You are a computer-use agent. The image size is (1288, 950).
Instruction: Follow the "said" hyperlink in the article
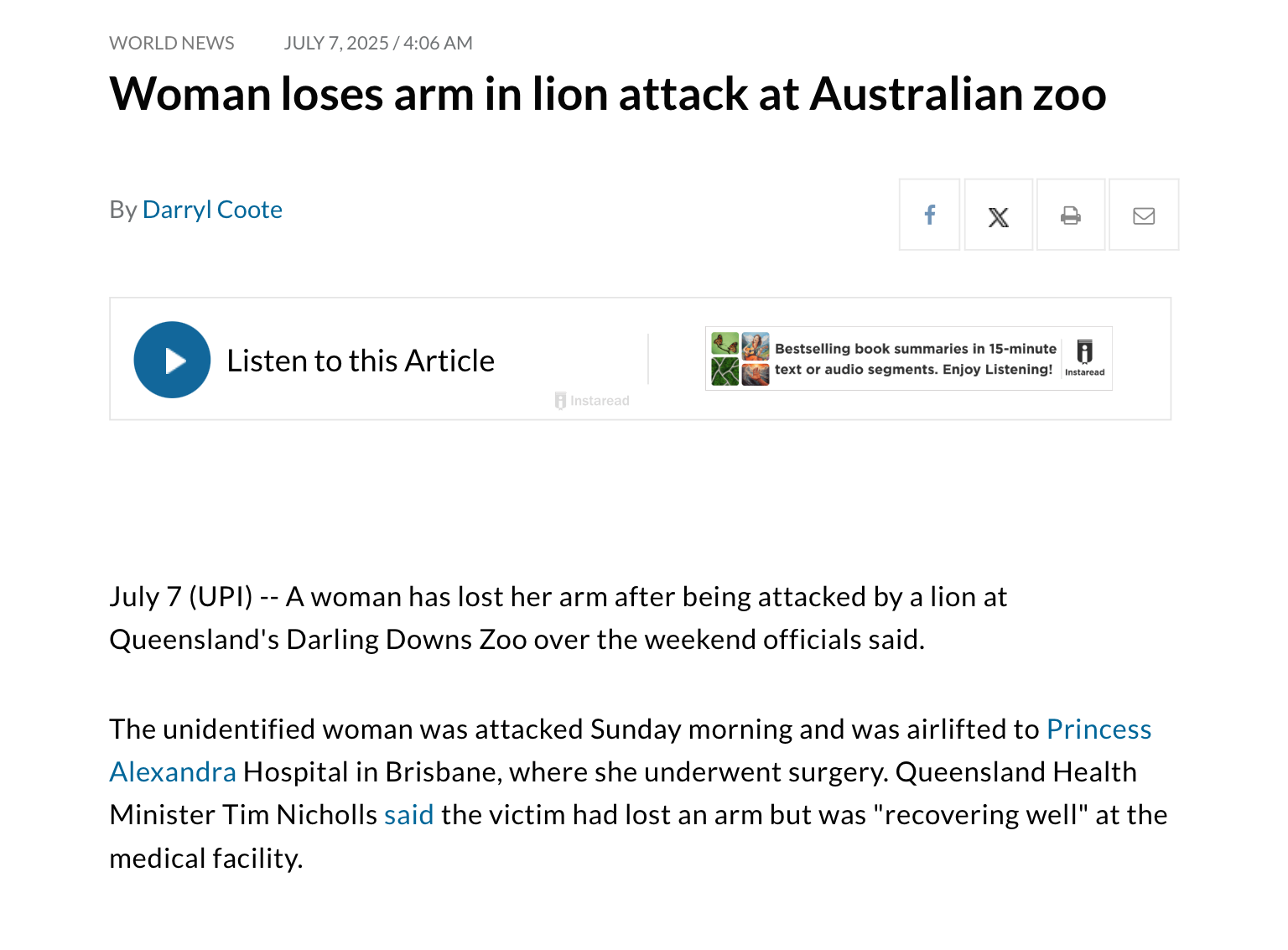click(x=409, y=815)
